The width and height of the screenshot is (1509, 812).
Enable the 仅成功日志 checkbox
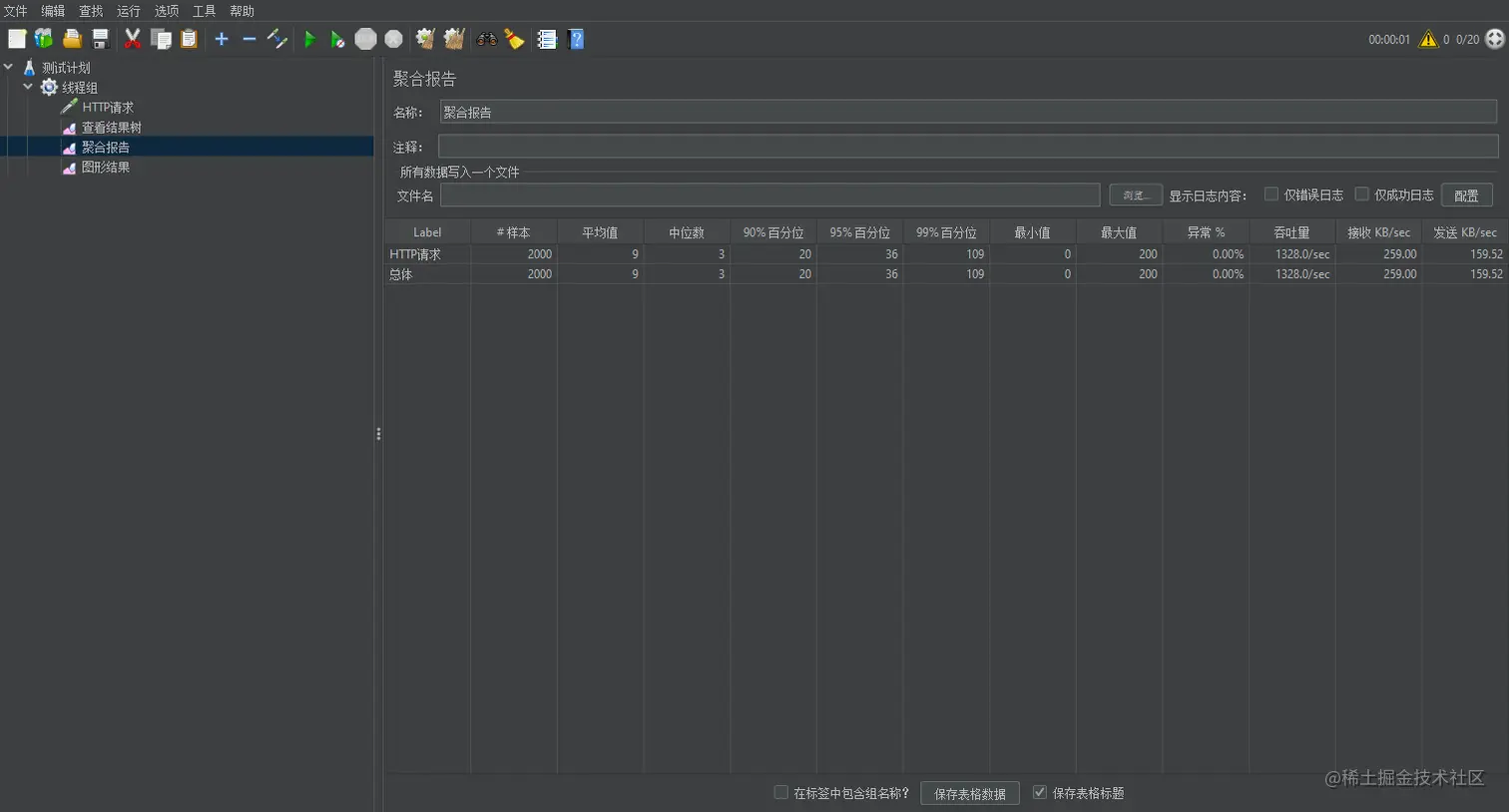[1361, 195]
